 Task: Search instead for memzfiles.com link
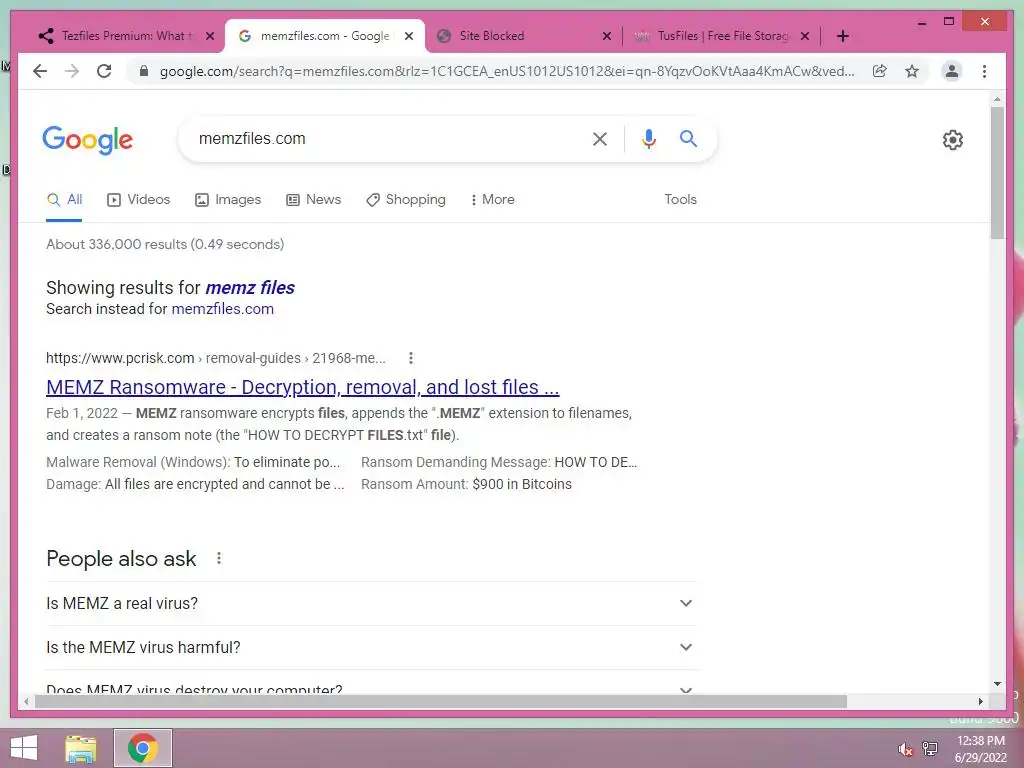point(222,309)
